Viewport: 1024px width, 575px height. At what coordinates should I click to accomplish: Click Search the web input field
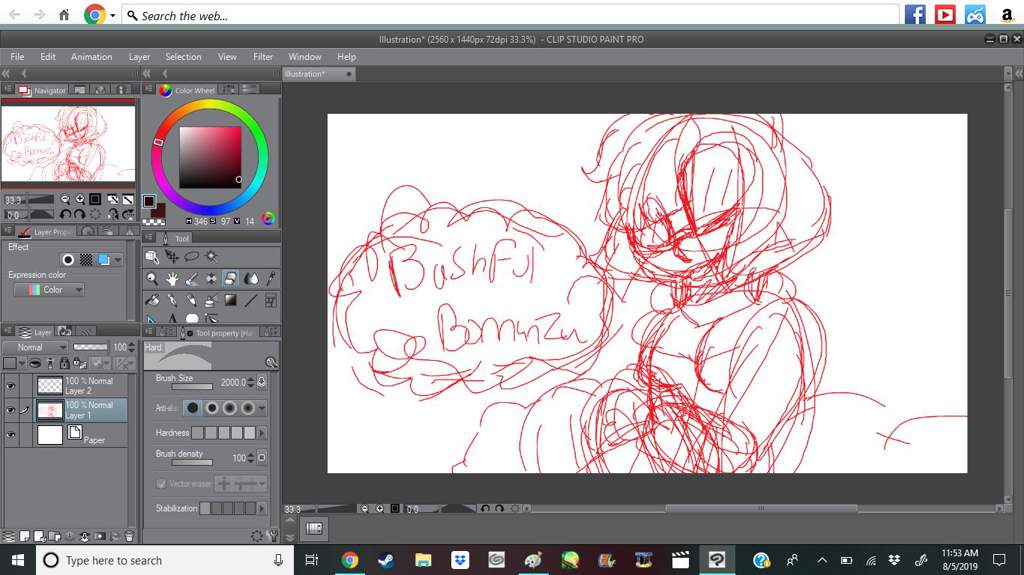click(x=511, y=15)
